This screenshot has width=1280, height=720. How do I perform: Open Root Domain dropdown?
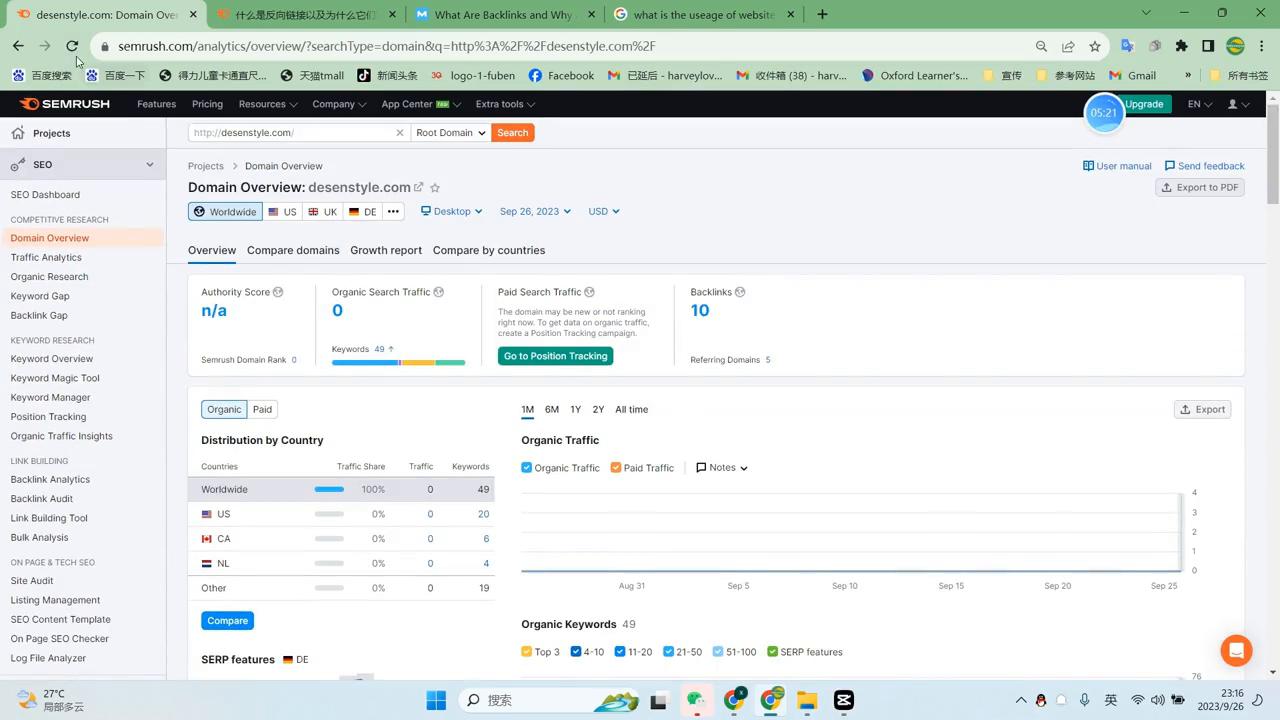(x=450, y=132)
